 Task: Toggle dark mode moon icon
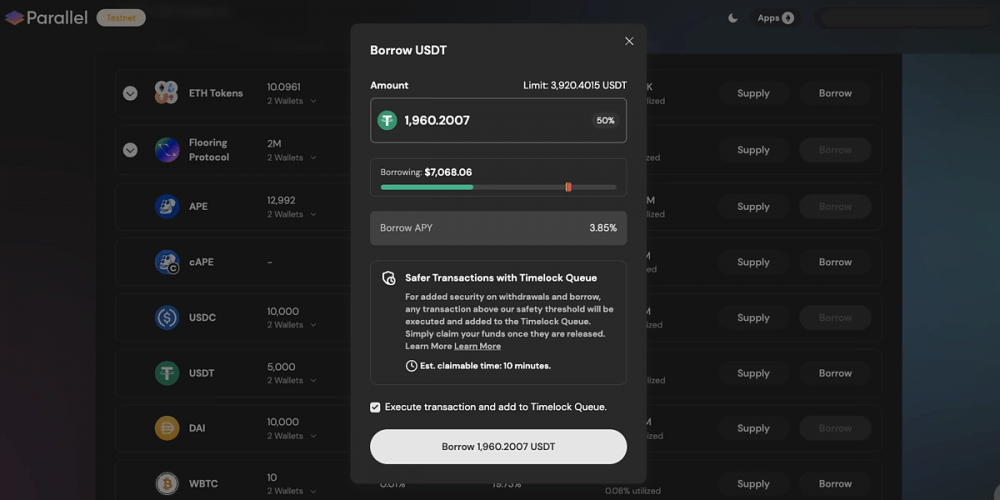click(x=733, y=18)
